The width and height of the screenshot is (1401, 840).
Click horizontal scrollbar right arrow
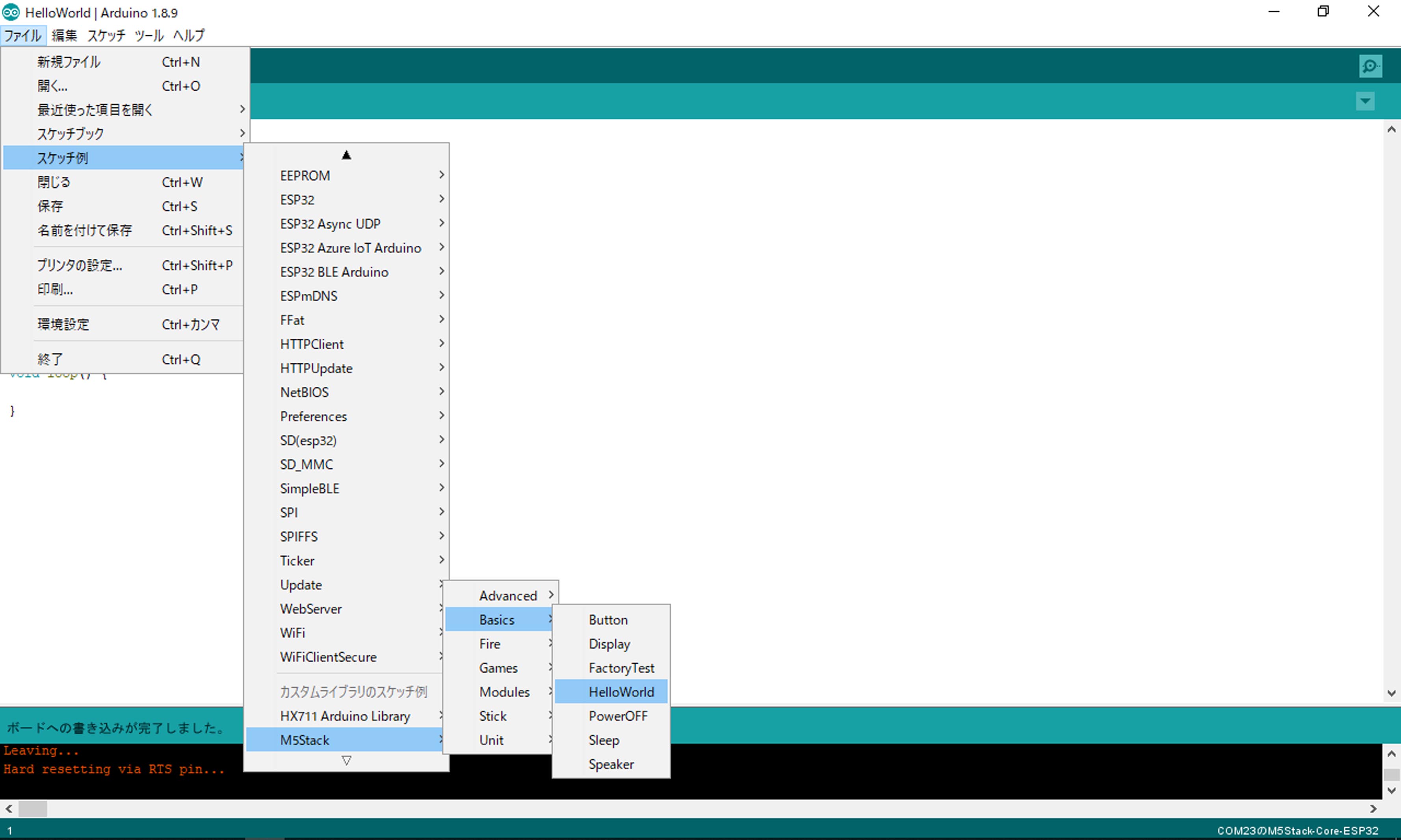pos(1373,809)
